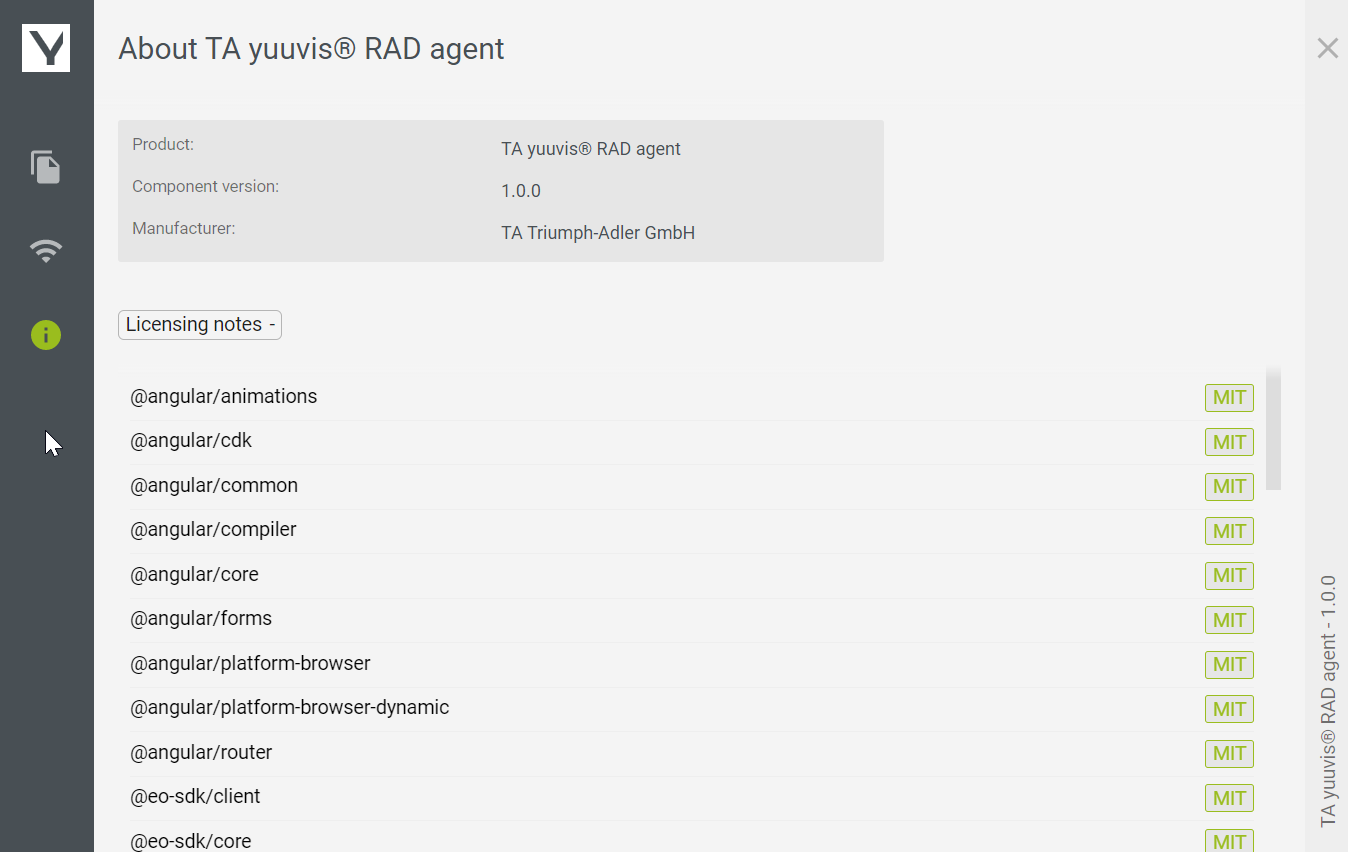Click the vertical RAD agent 1.0.0 label
This screenshot has width=1348, height=852.
point(1328,700)
